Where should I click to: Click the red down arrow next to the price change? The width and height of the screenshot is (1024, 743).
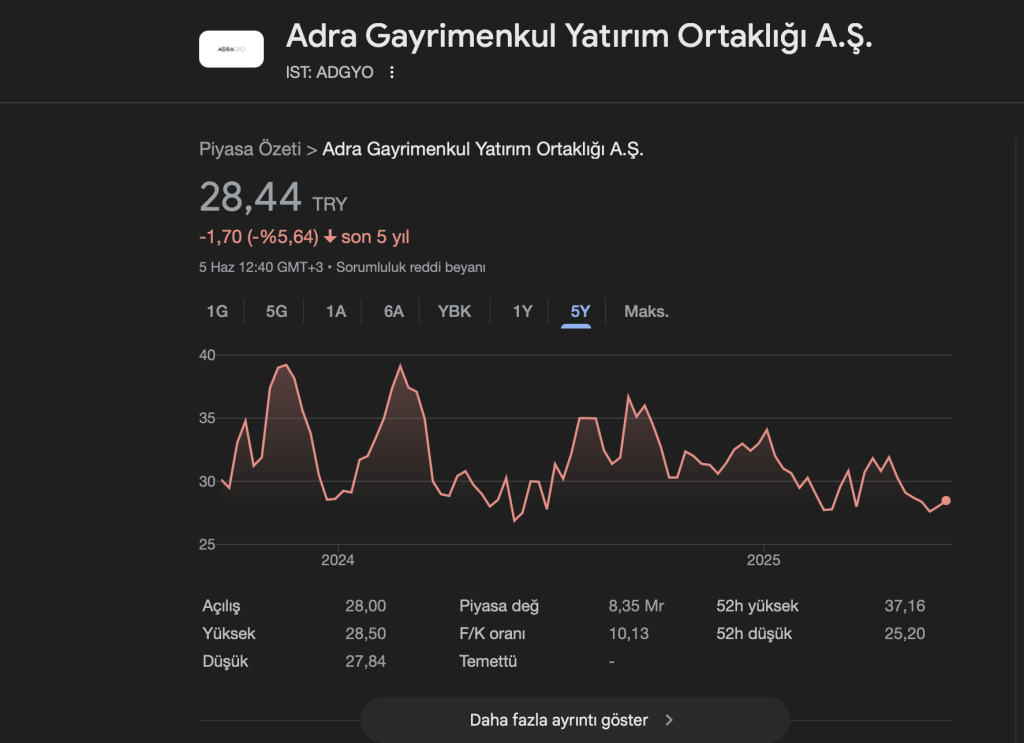coord(330,237)
